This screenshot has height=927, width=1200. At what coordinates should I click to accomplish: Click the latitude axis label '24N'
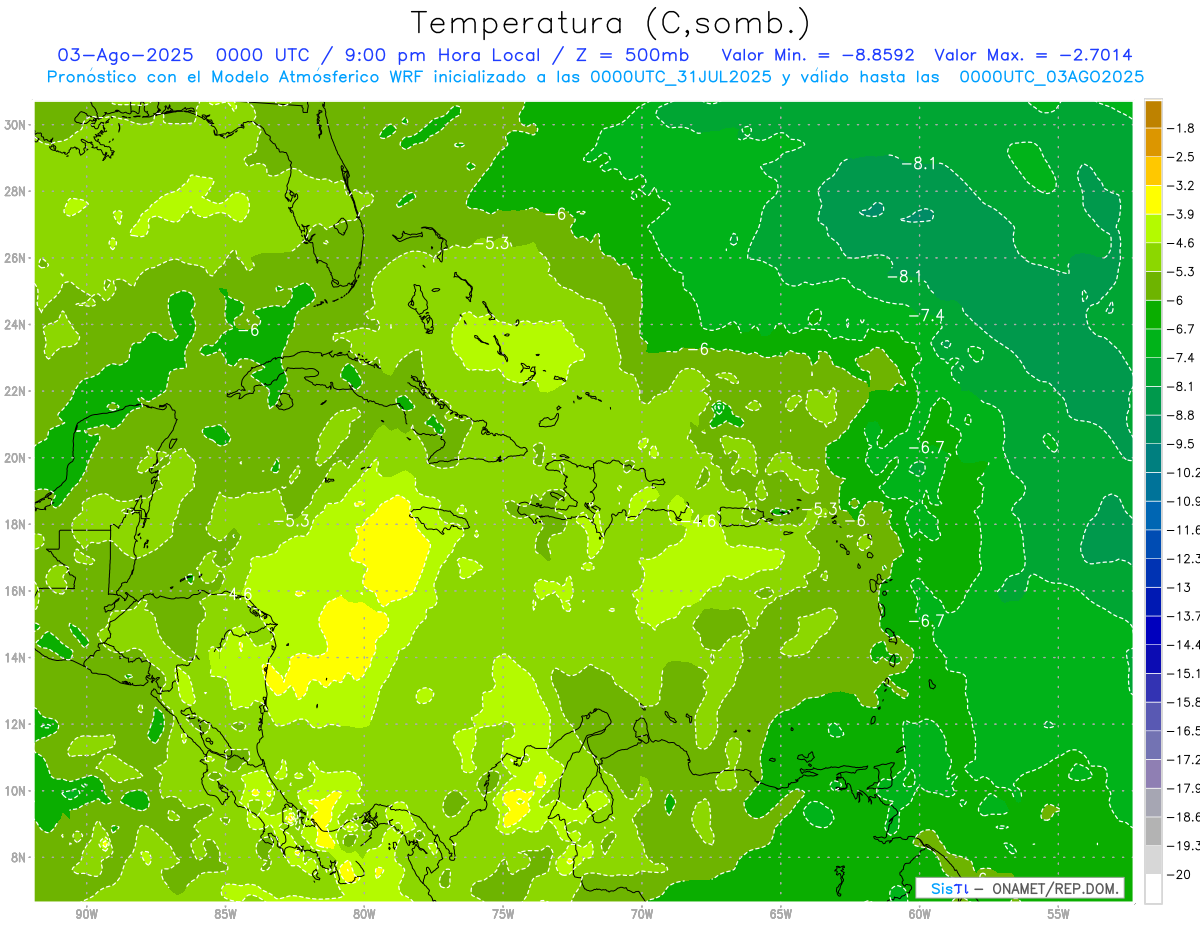click(17, 324)
